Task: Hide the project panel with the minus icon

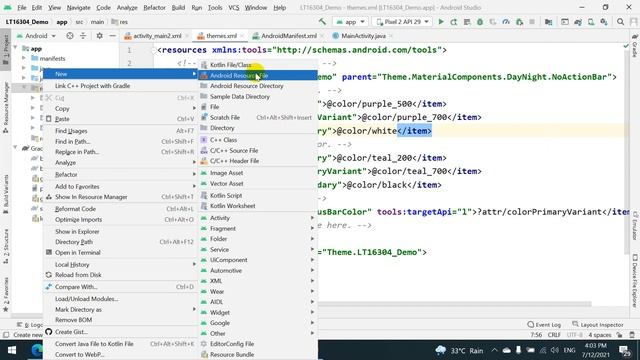Action: click(113, 36)
